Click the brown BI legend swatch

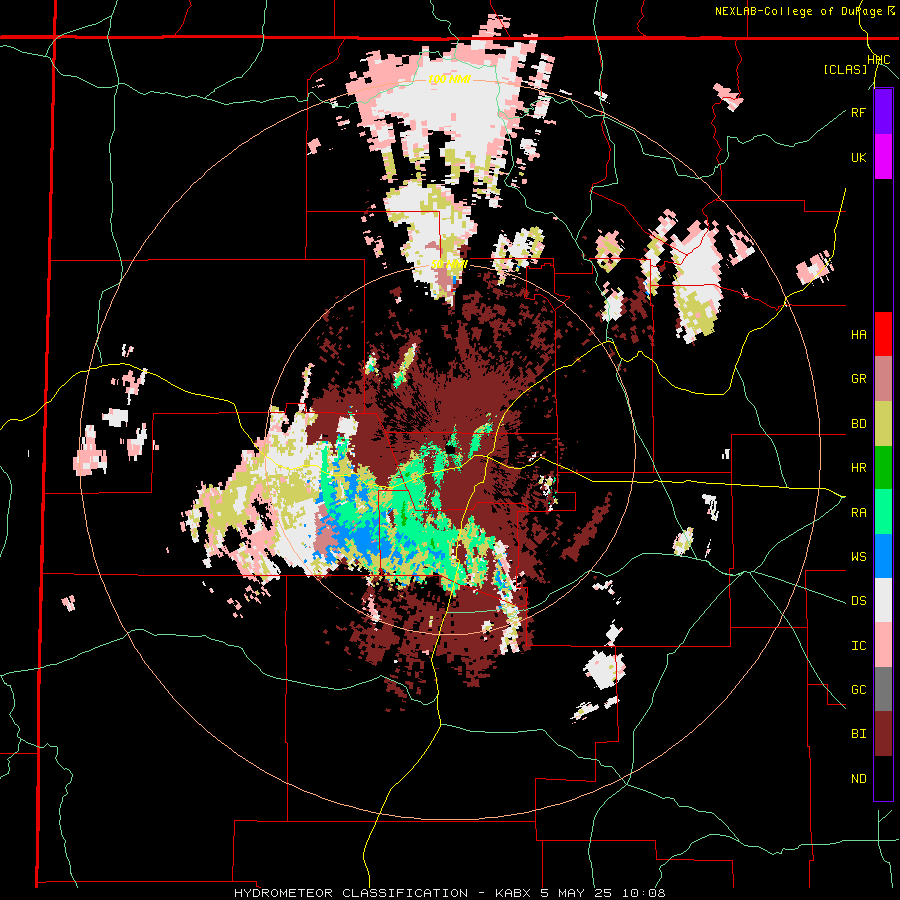click(x=883, y=734)
